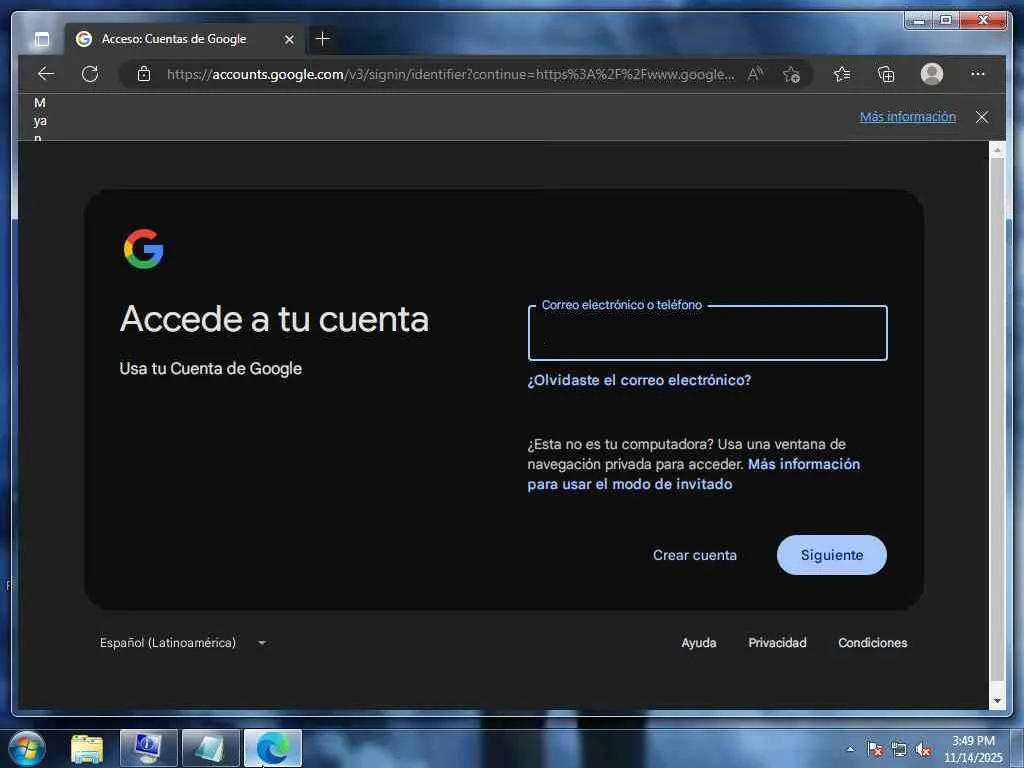Open Más información para usar el modo de invitado
This screenshot has width=1024, height=768.
coord(694,474)
